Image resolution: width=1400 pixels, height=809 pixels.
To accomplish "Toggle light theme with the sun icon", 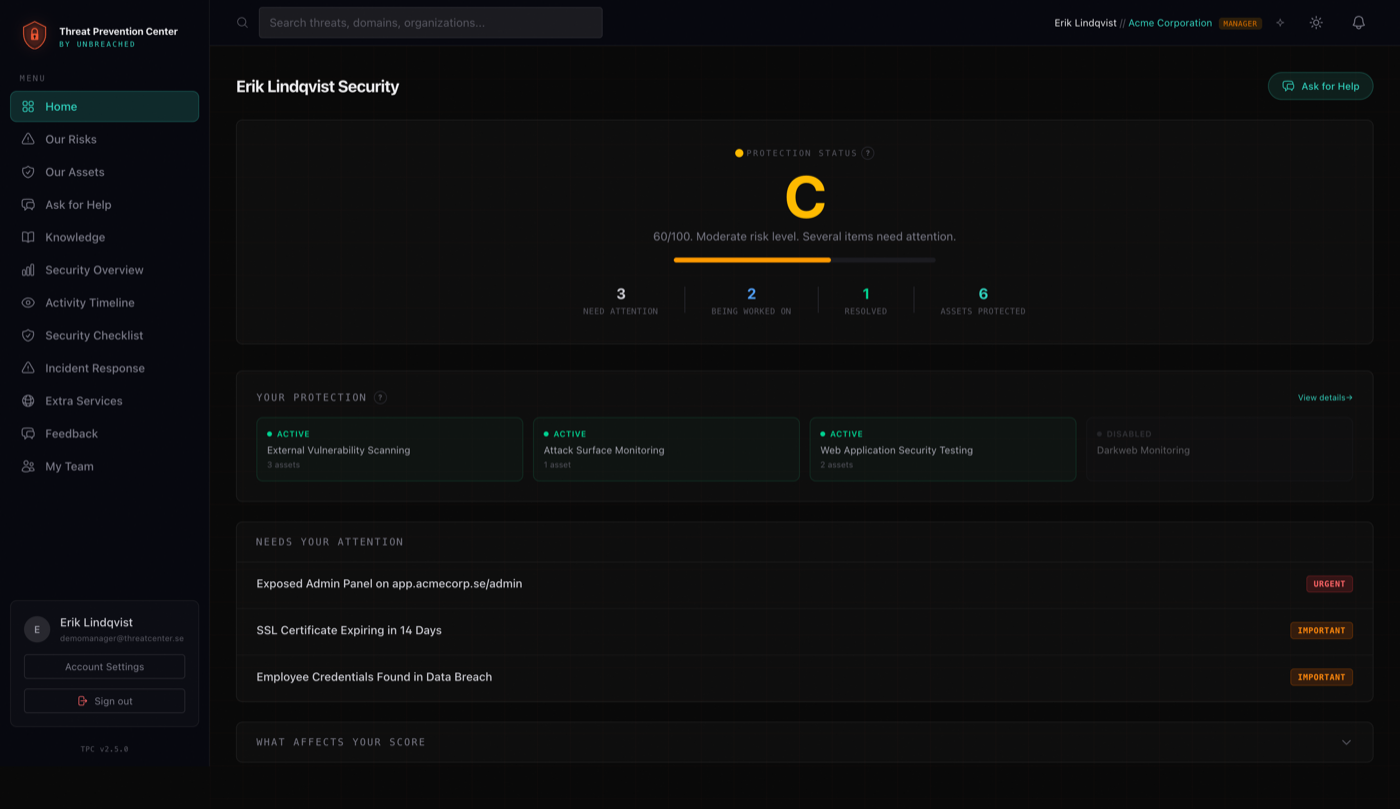I will pyautogui.click(x=1316, y=22).
